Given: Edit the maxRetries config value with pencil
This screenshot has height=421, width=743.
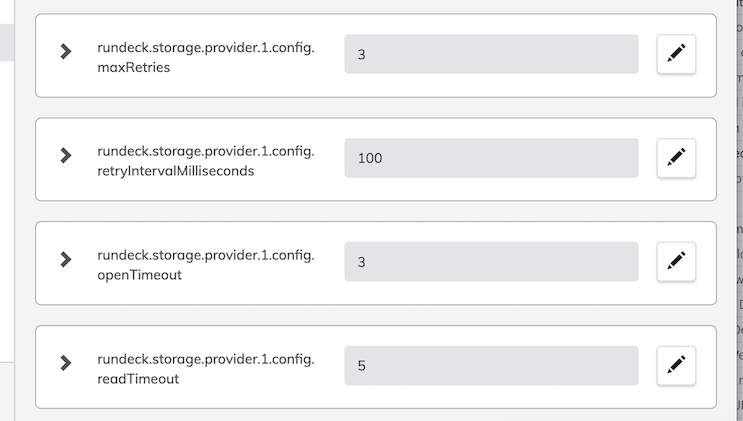Looking at the screenshot, I should pos(676,54).
